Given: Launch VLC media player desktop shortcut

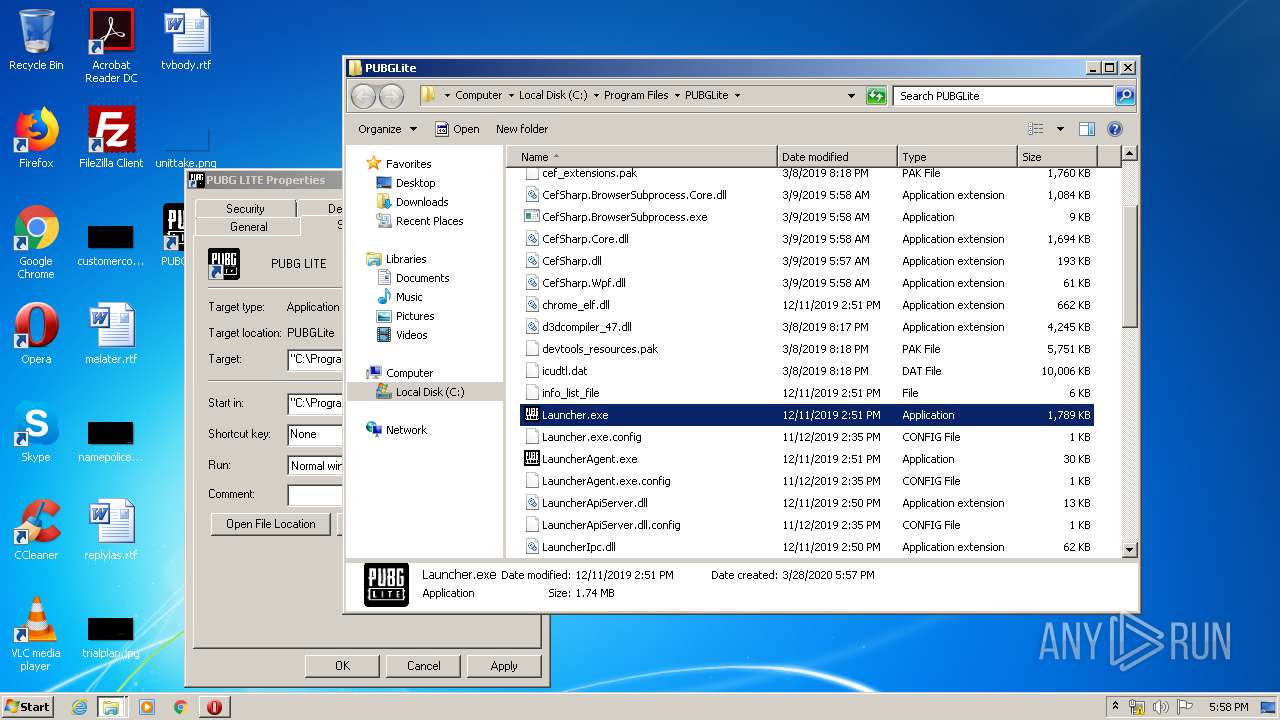Looking at the screenshot, I should click(36, 634).
